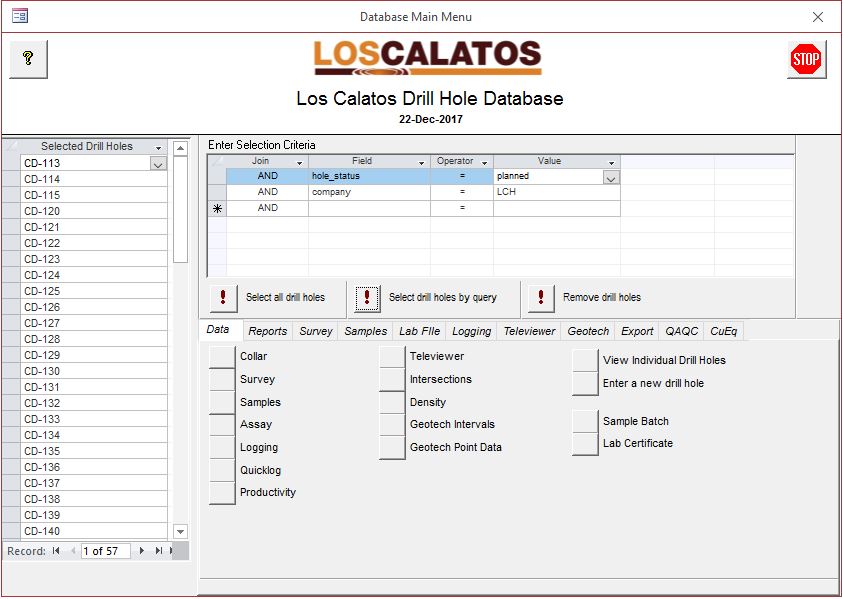
Task: Click the Productivity button
Action: [222, 493]
